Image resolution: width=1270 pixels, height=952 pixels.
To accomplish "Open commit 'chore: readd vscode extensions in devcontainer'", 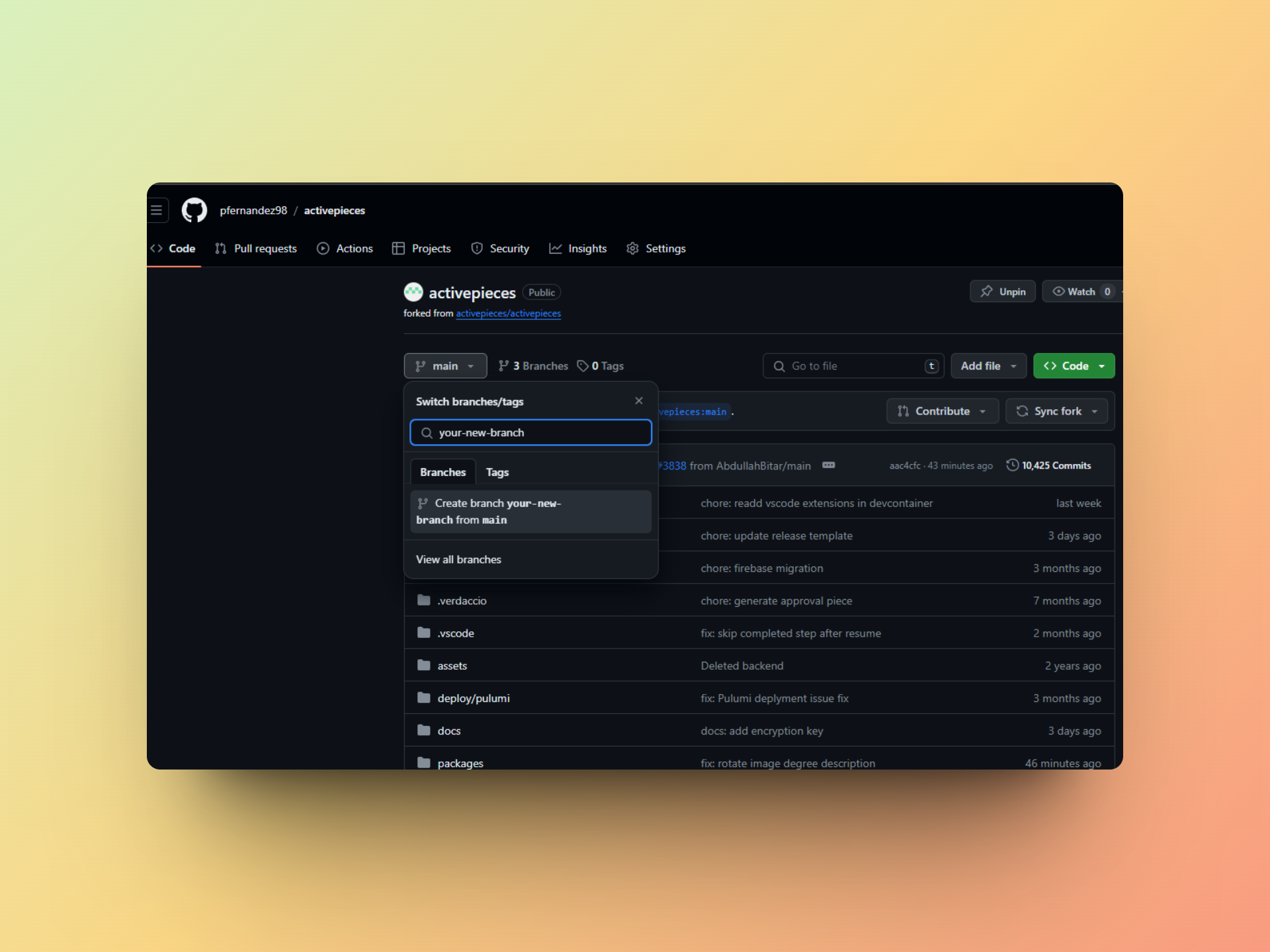I will (817, 503).
